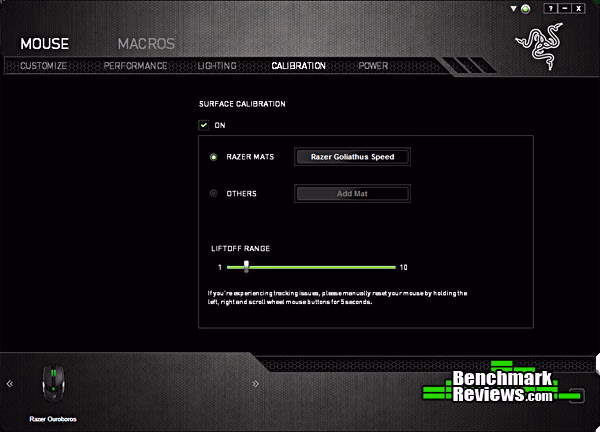
Task: Minimize the Razer Synapse window
Action: (x=565, y=8)
